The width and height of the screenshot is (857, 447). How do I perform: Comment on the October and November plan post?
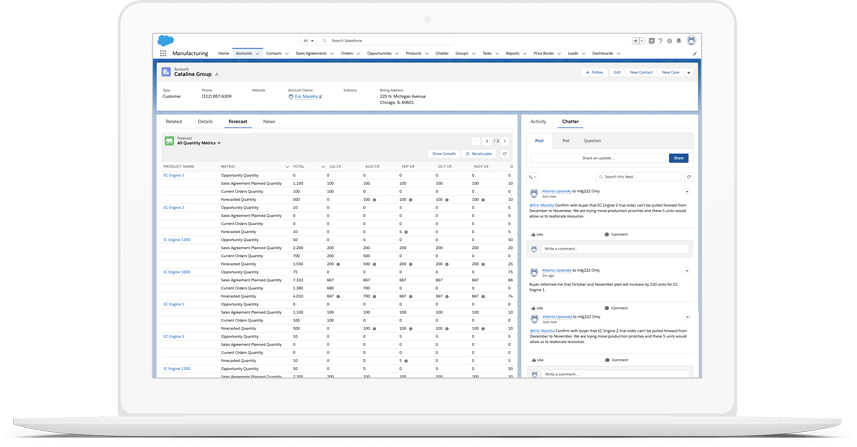tap(617, 308)
